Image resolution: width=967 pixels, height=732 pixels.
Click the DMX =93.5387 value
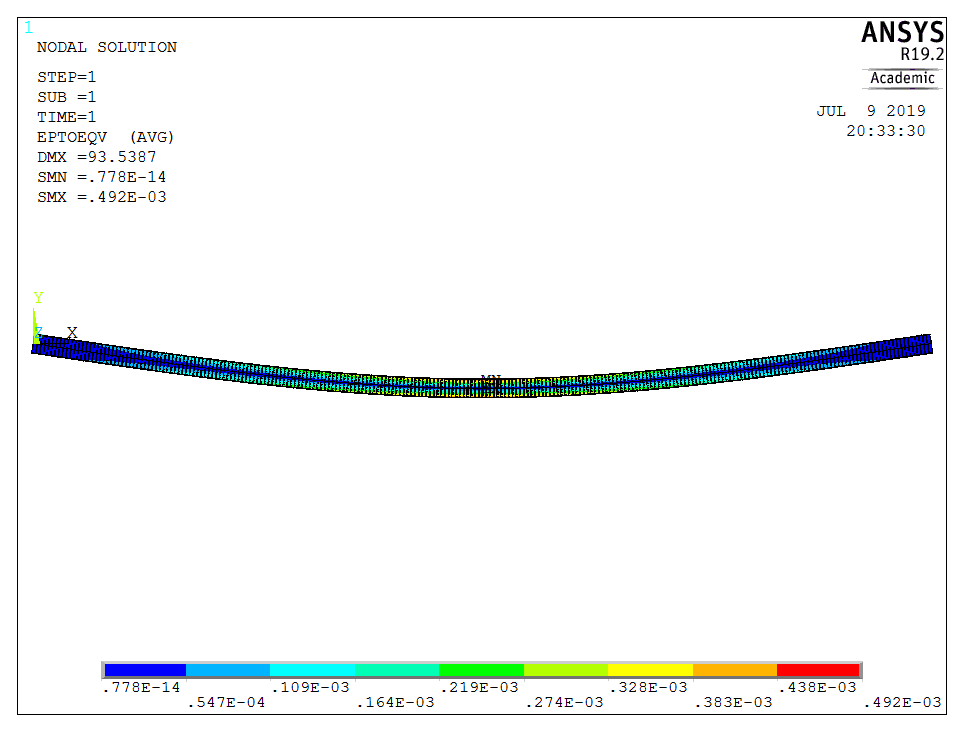click(96, 157)
